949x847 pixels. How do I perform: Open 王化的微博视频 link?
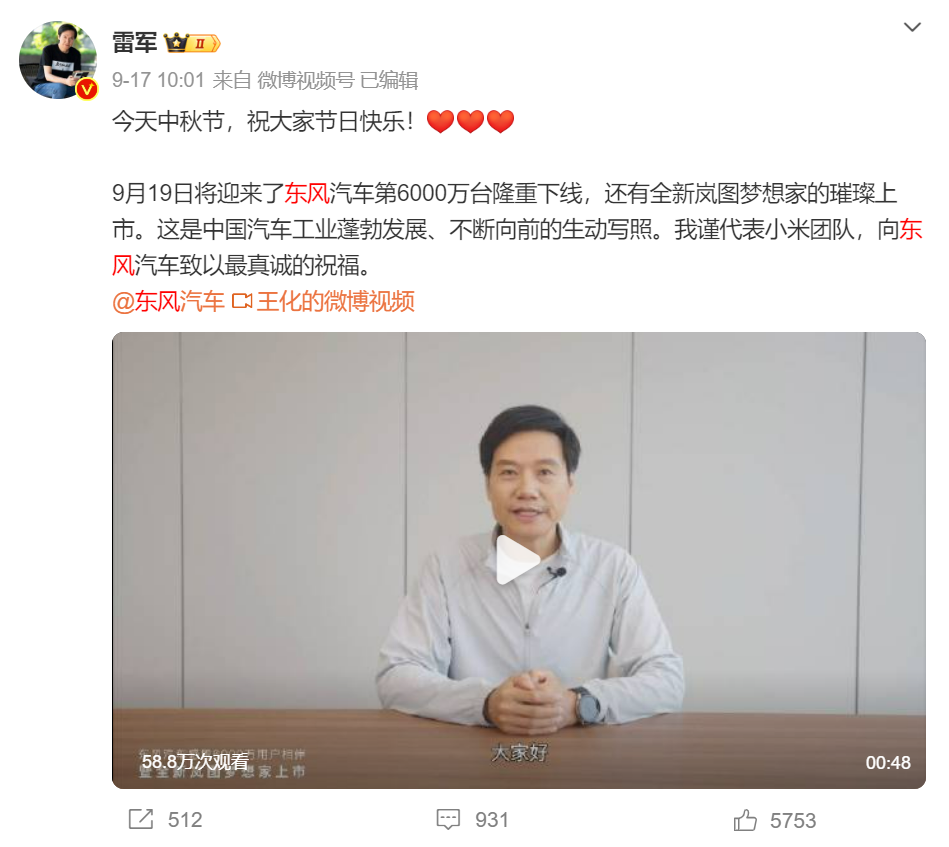click(335, 301)
